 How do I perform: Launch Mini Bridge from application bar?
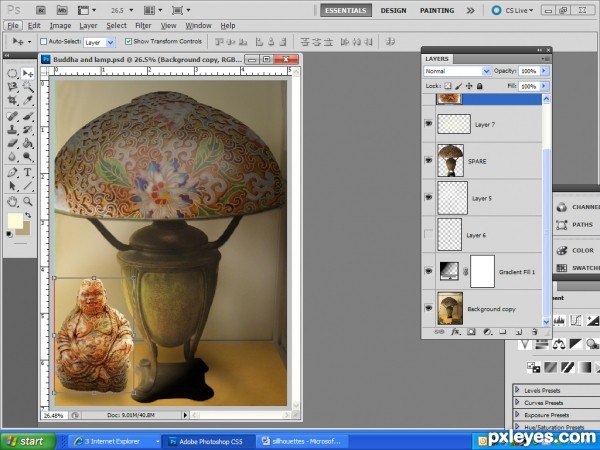click(x=62, y=10)
